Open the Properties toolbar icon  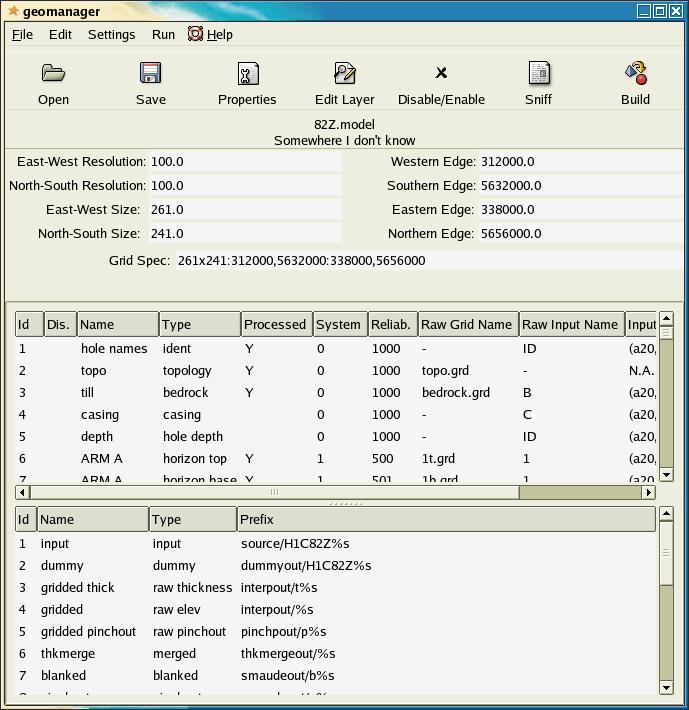[247, 74]
